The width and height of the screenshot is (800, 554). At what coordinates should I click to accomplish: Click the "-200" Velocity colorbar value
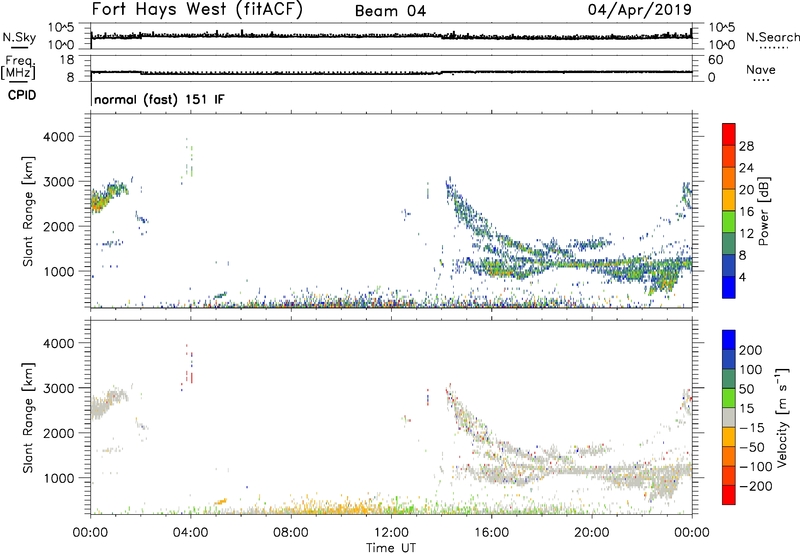tap(756, 486)
